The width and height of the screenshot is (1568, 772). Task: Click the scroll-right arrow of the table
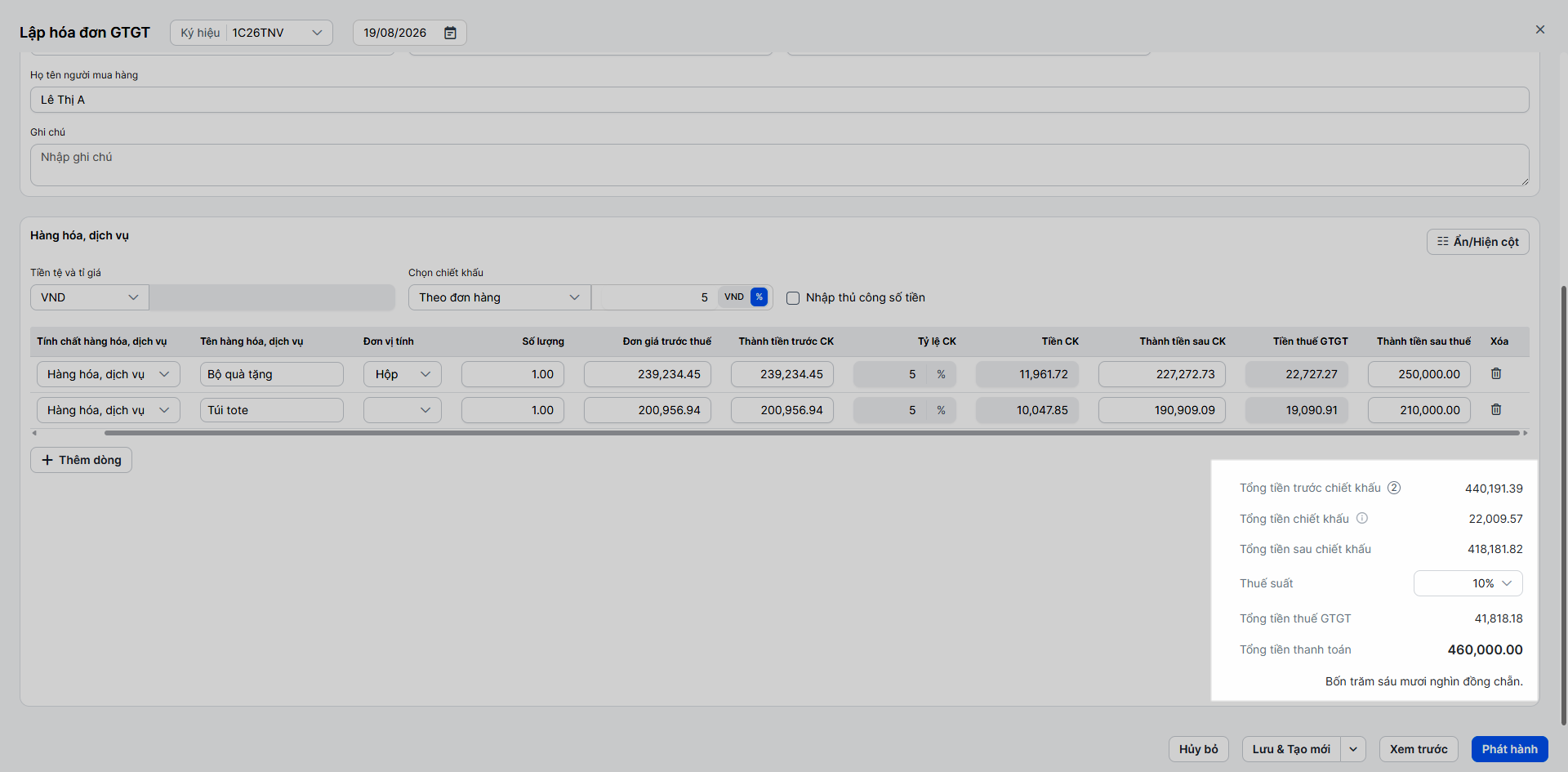pyautogui.click(x=1526, y=433)
